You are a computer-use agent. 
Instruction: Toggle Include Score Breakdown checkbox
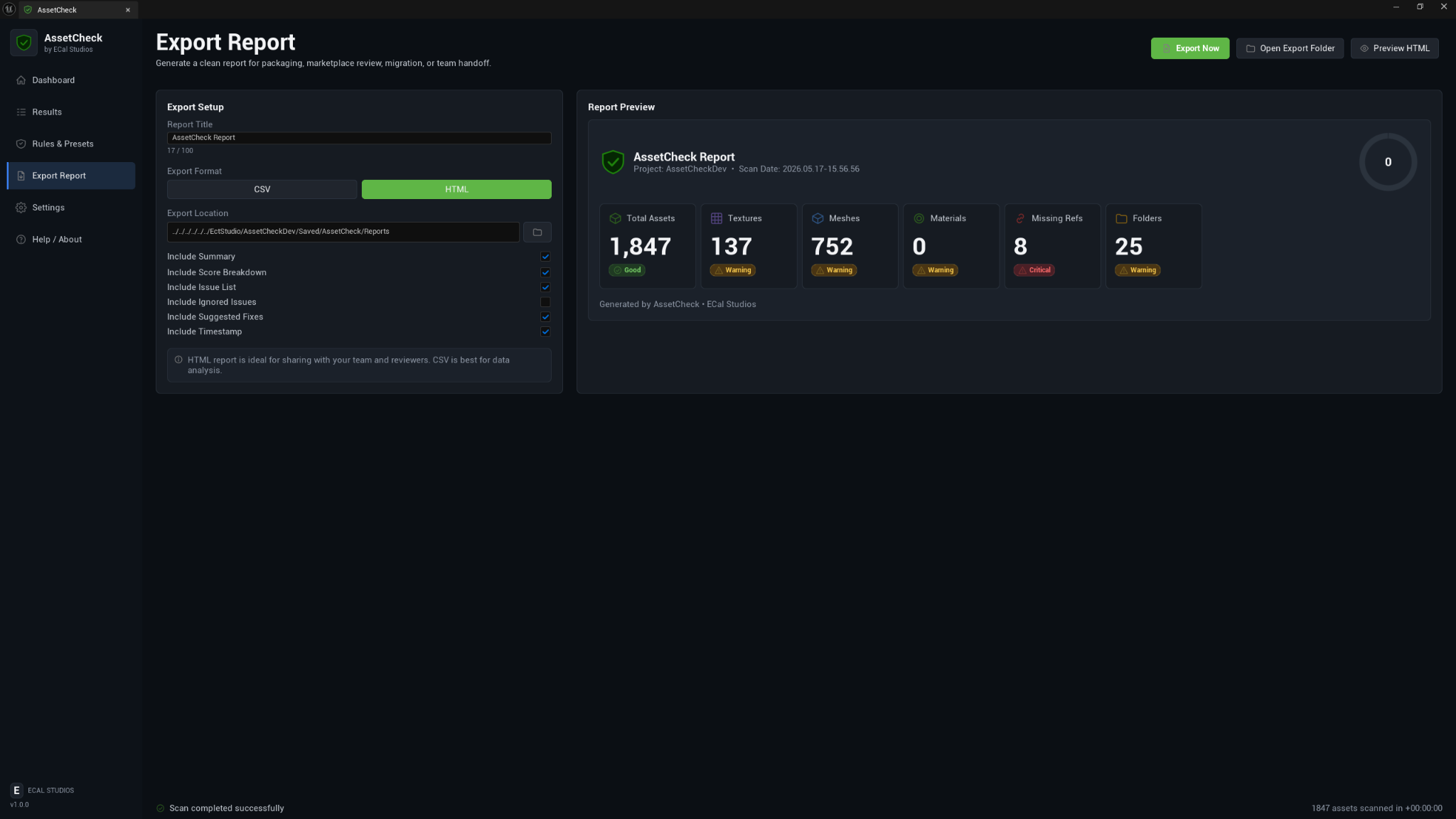pyautogui.click(x=545, y=272)
